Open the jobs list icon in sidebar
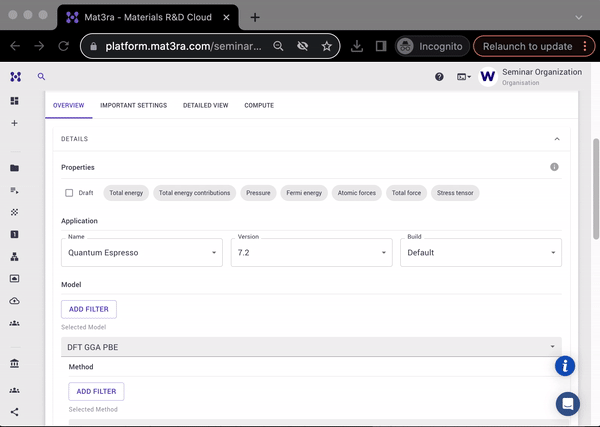The image size is (600, 427). 15,190
